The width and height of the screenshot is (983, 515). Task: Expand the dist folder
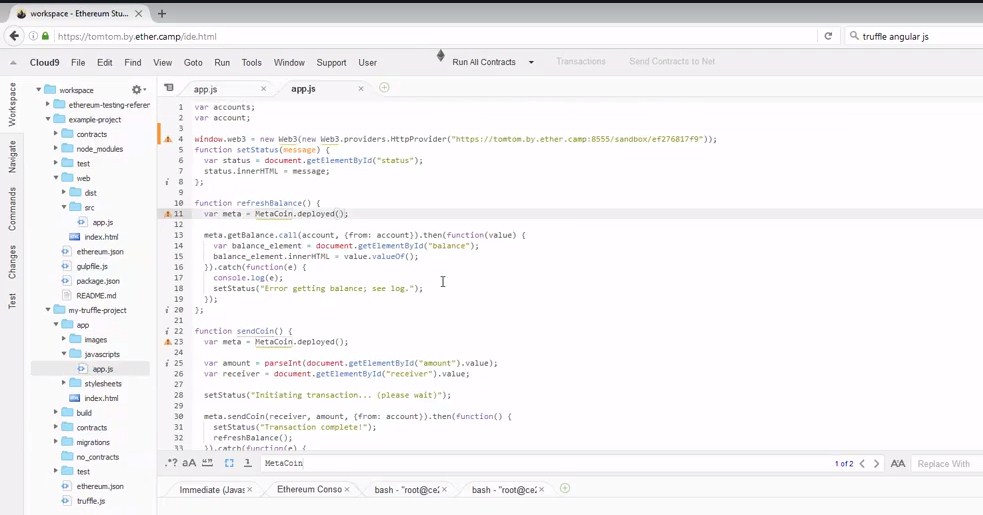[64, 193]
